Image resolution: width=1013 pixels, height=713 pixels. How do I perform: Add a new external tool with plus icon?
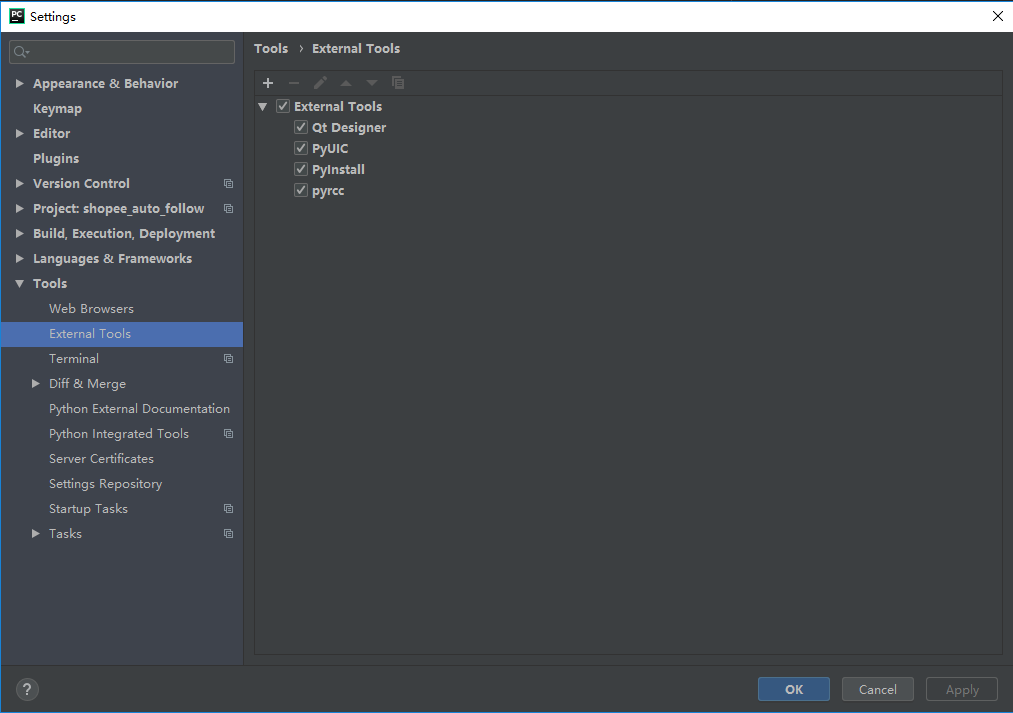pyautogui.click(x=268, y=83)
